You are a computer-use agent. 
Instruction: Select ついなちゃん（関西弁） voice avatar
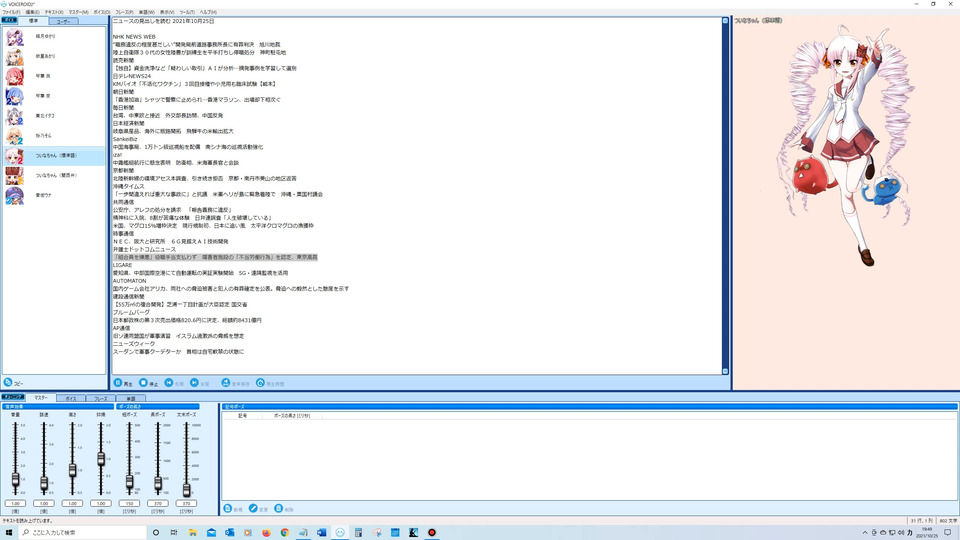(x=14, y=176)
